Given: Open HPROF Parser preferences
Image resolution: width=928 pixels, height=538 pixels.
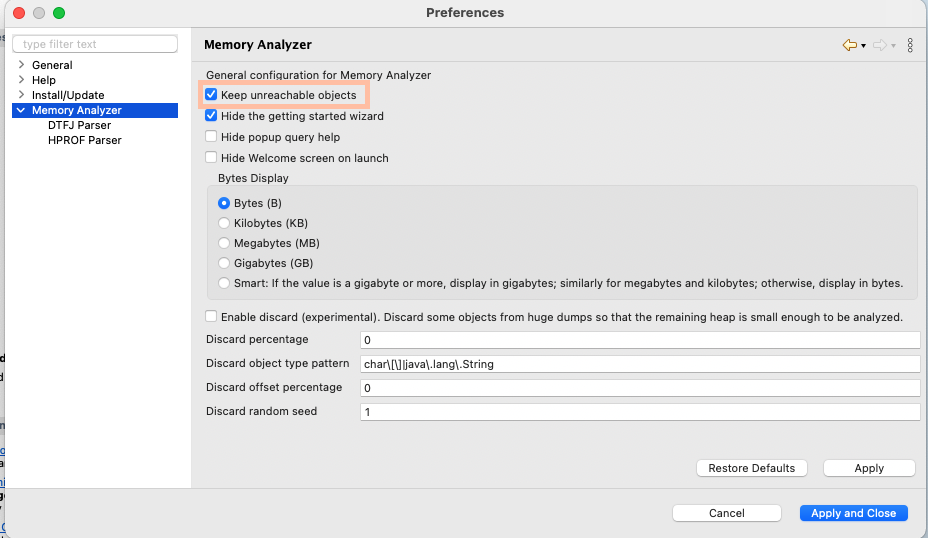Looking at the screenshot, I should [x=85, y=140].
